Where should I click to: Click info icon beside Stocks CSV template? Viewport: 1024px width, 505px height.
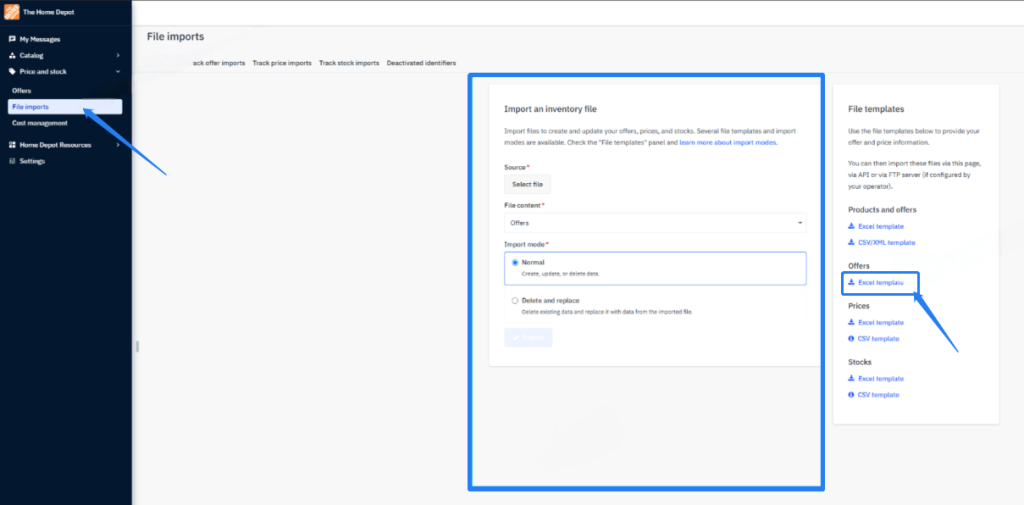[x=851, y=395]
